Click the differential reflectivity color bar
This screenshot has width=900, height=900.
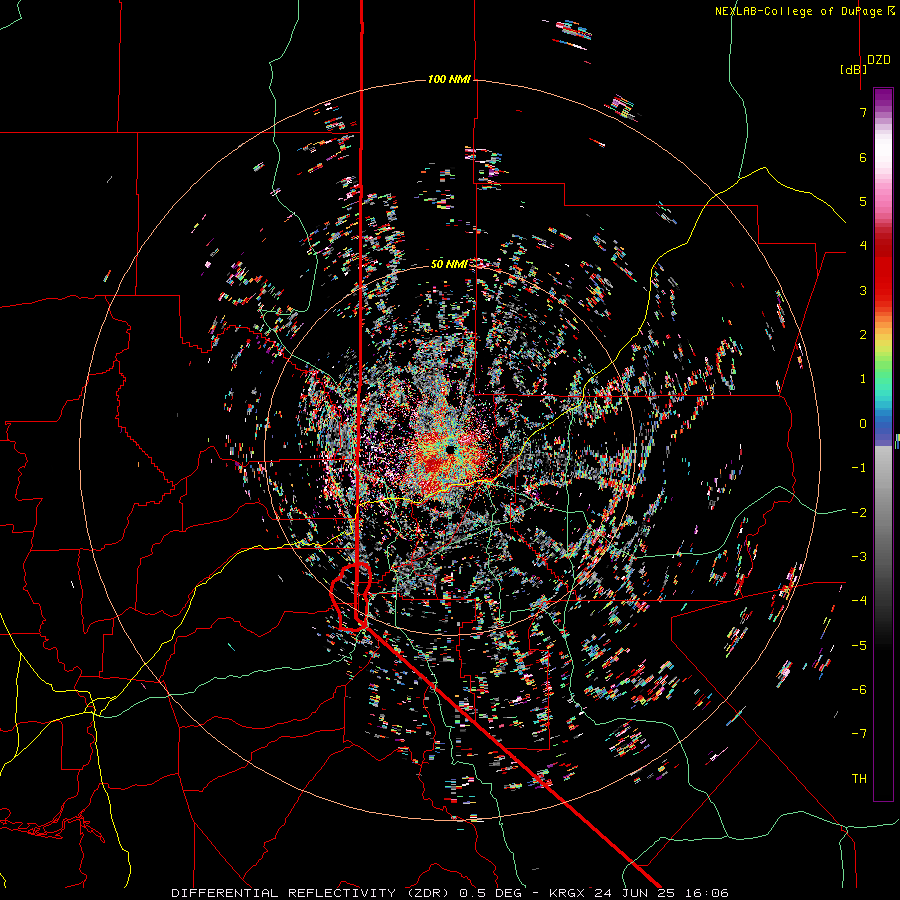pyautogui.click(x=883, y=444)
